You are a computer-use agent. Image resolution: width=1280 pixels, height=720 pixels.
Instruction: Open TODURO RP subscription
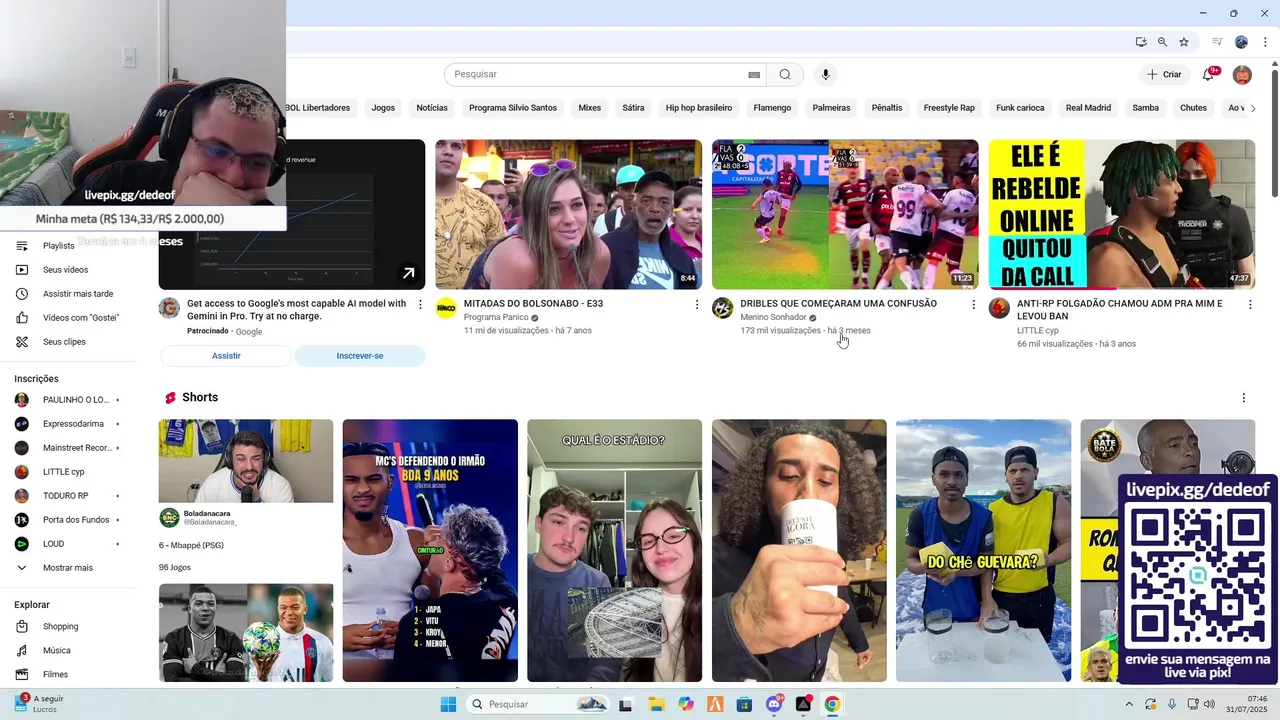point(68,496)
